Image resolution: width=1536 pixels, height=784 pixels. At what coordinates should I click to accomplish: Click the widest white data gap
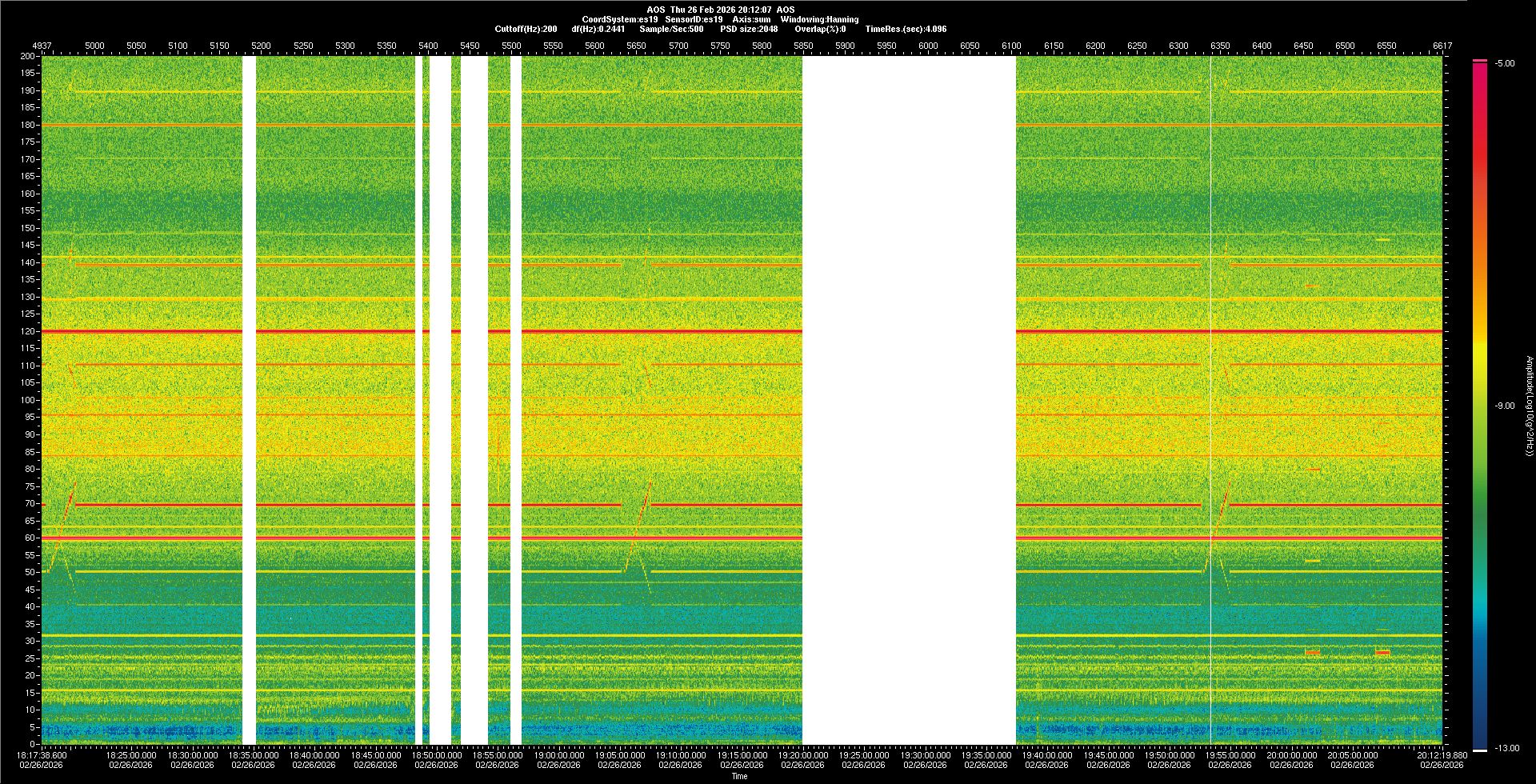click(x=909, y=400)
